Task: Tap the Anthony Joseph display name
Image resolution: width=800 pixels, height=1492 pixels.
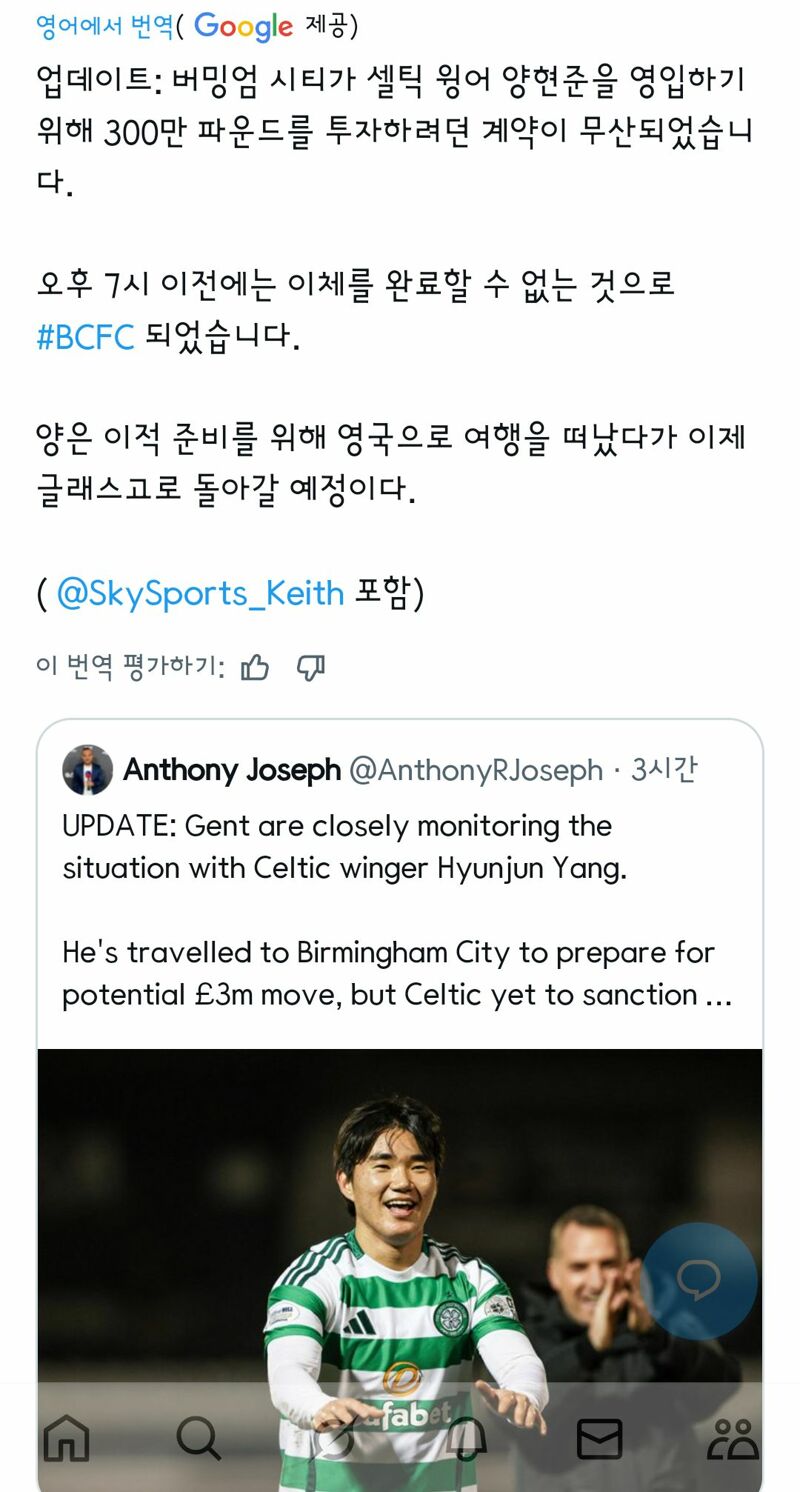Action: click(232, 770)
